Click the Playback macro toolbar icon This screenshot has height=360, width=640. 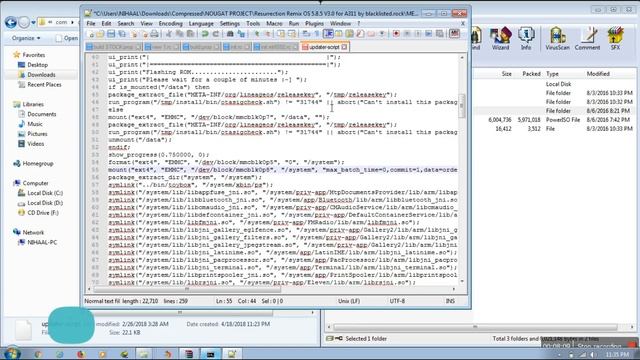tap(418, 34)
